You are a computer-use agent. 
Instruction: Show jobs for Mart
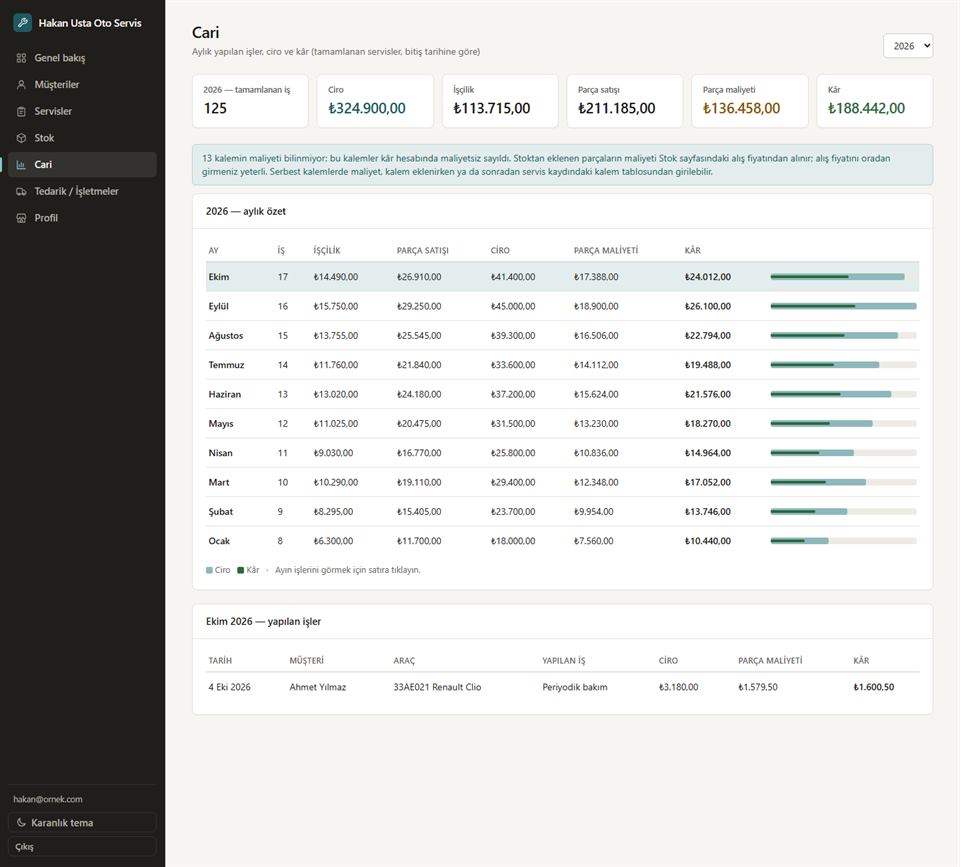563,482
